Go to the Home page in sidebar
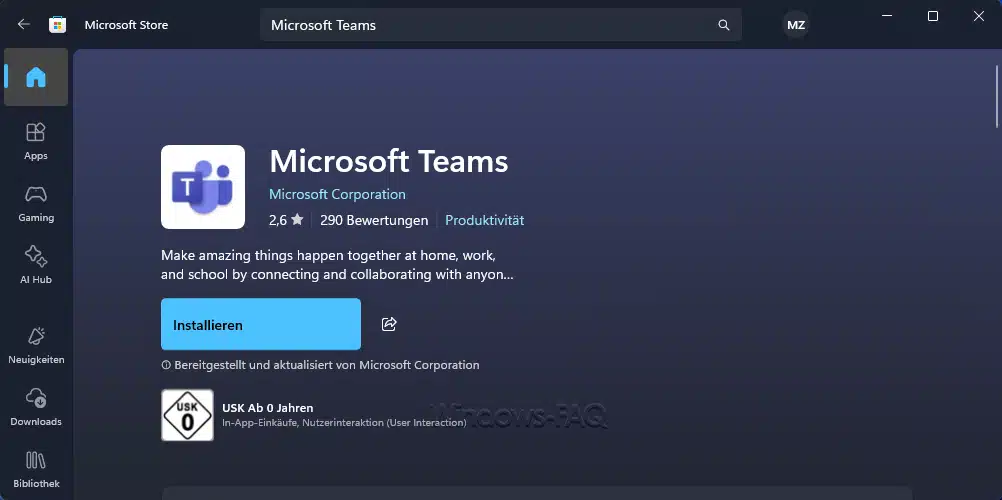 point(36,78)
